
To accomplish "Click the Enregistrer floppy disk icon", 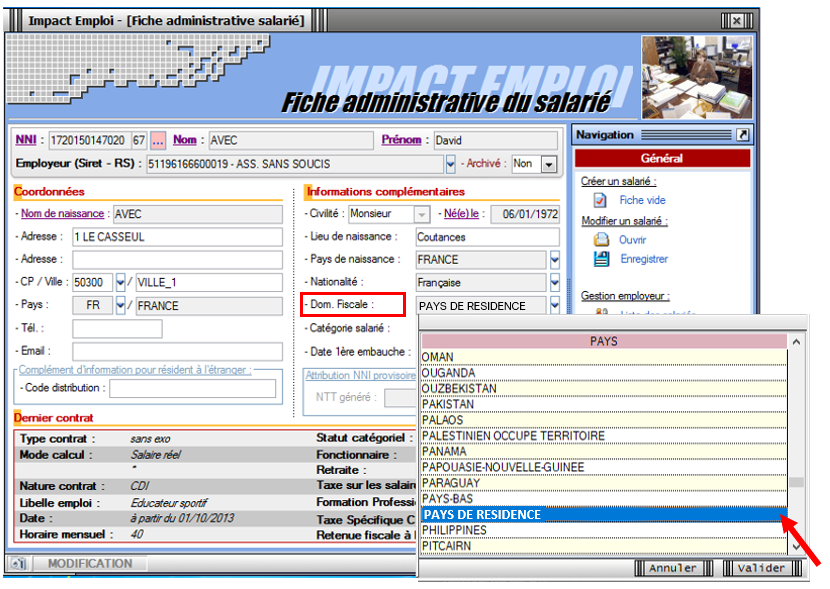I will tap(601, 259).
